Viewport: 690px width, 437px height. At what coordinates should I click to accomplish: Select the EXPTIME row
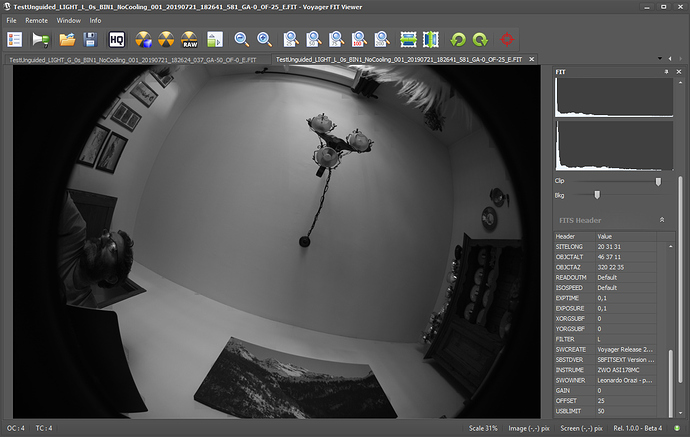pyautogui.click(x=605, y=298)
